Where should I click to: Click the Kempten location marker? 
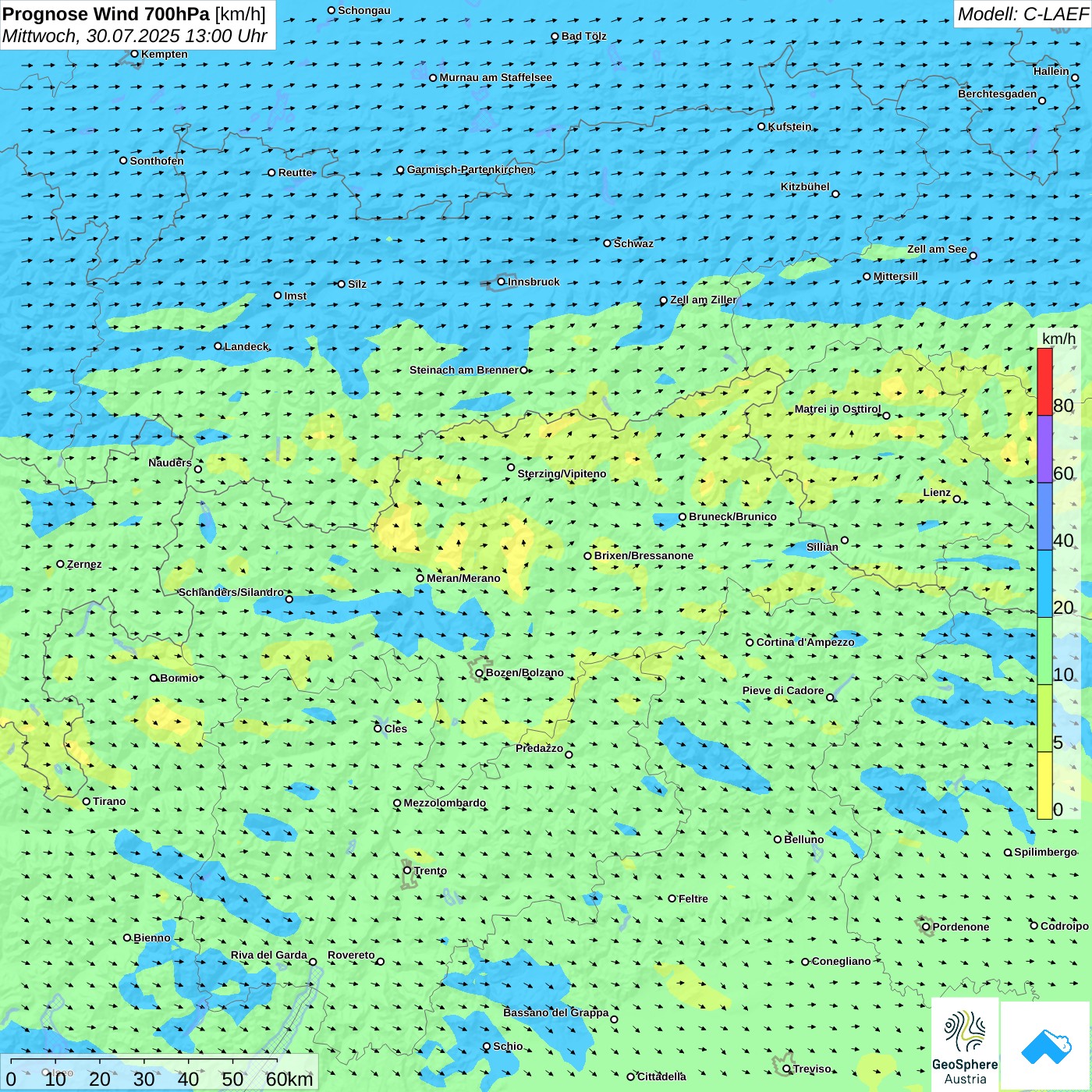coord(135,54)
